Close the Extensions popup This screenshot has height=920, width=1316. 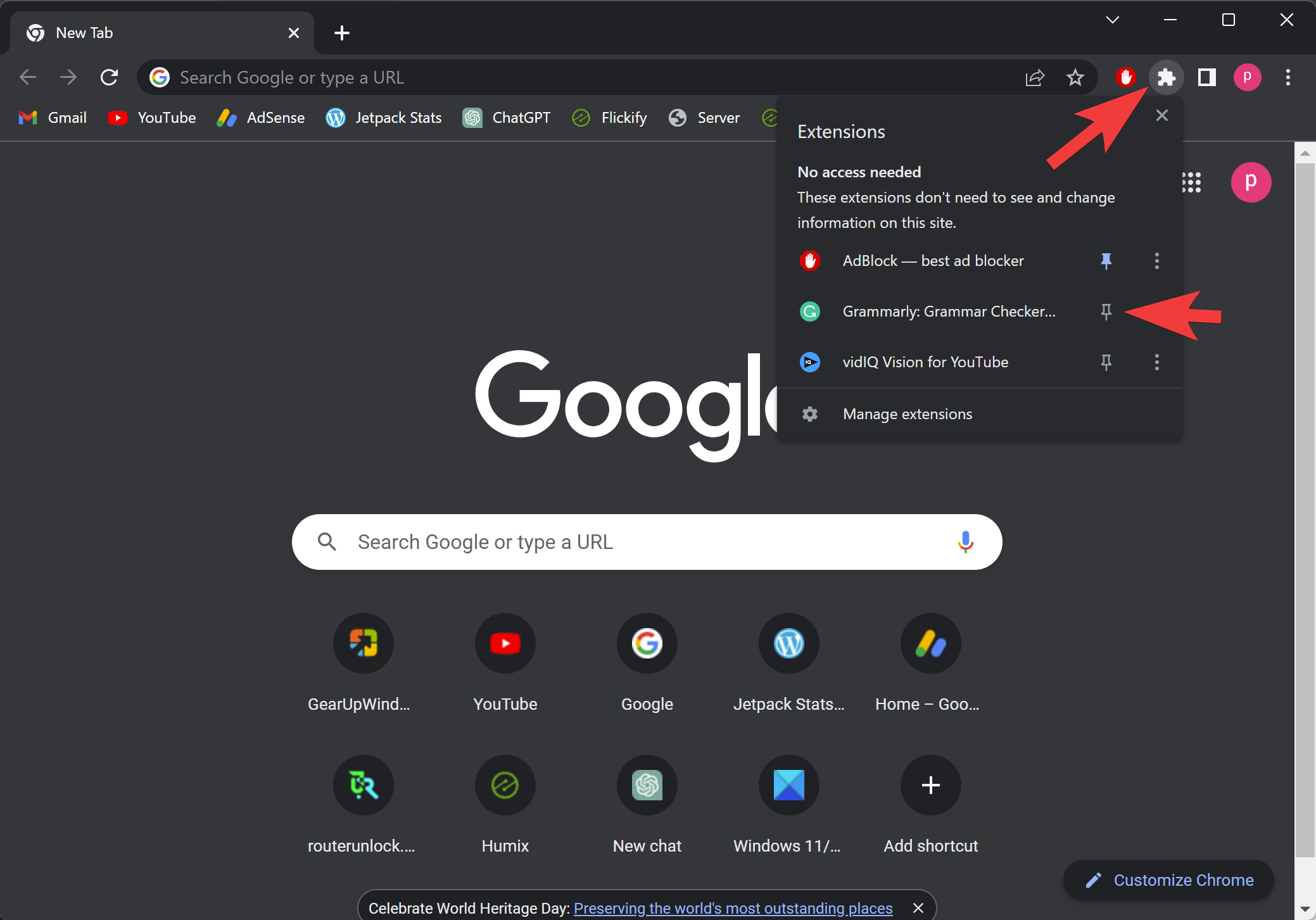1161,115
